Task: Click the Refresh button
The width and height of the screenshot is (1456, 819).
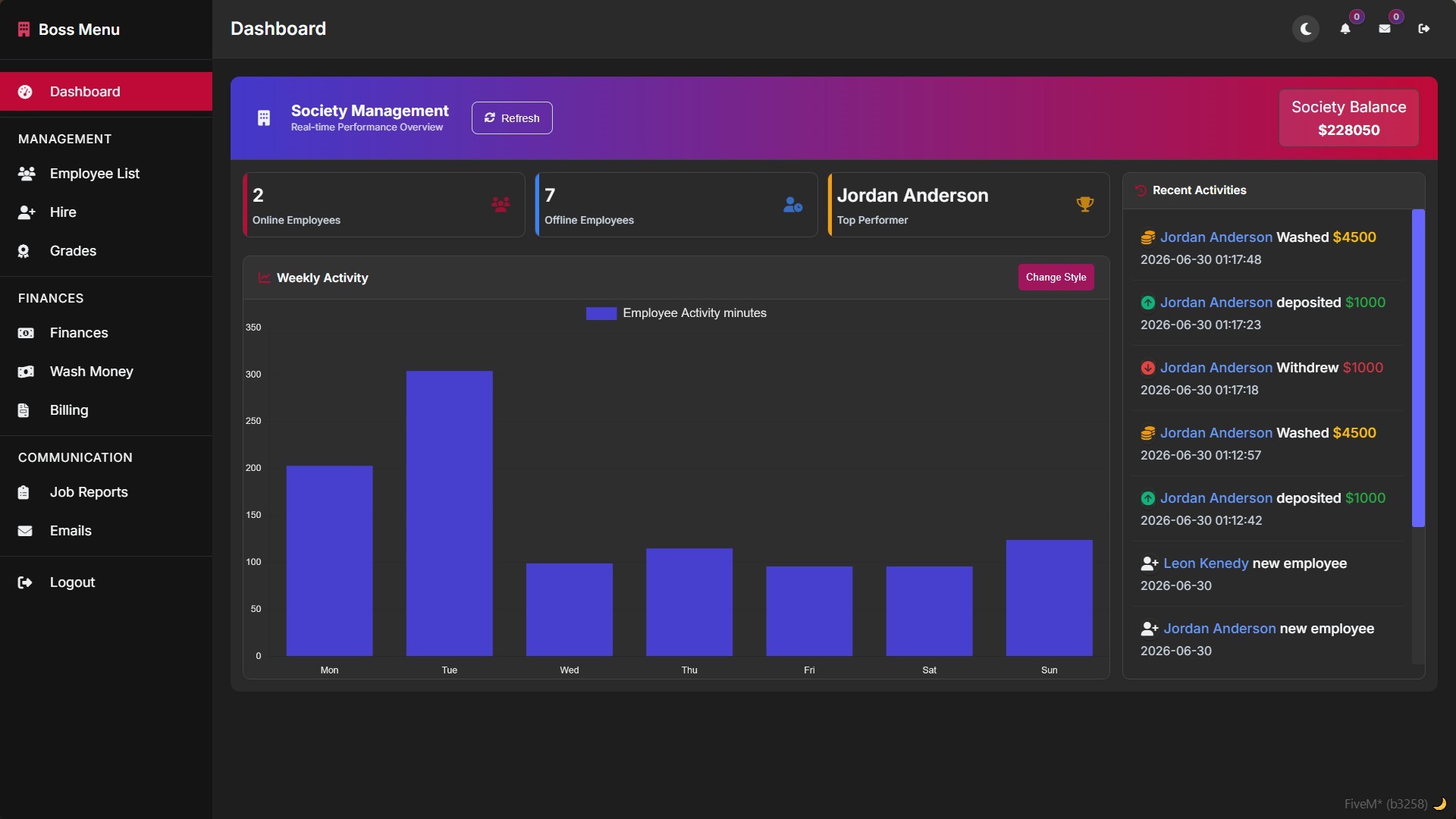Action: point(512,118)
